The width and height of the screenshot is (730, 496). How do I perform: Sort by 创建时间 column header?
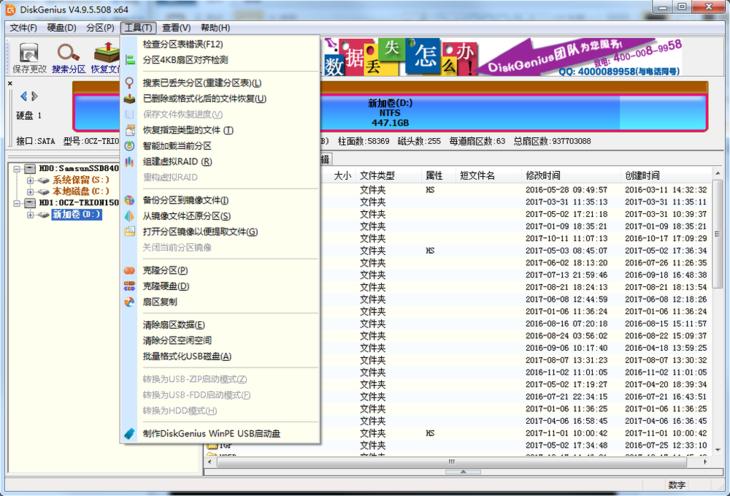click(x=642, y=176)
